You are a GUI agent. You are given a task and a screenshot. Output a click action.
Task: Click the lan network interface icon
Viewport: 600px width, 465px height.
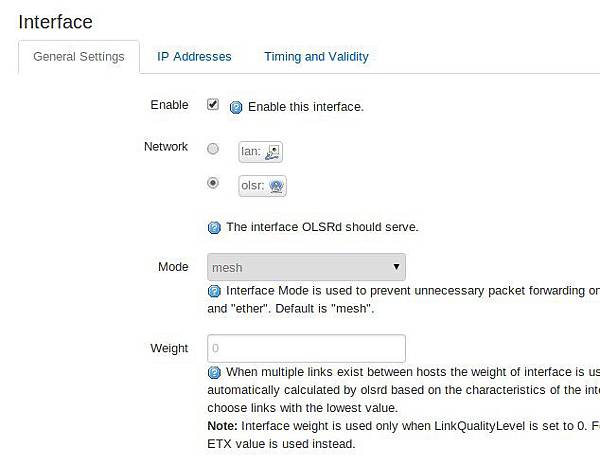pyautogui.click(x=272, y=152)
